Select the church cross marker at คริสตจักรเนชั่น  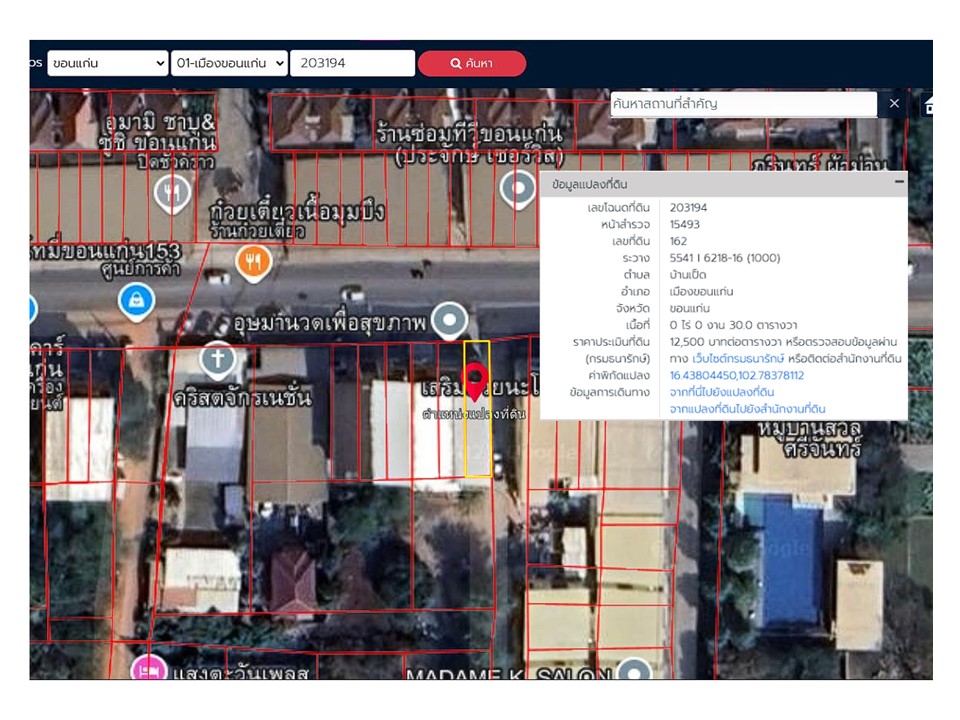[217, 357]
